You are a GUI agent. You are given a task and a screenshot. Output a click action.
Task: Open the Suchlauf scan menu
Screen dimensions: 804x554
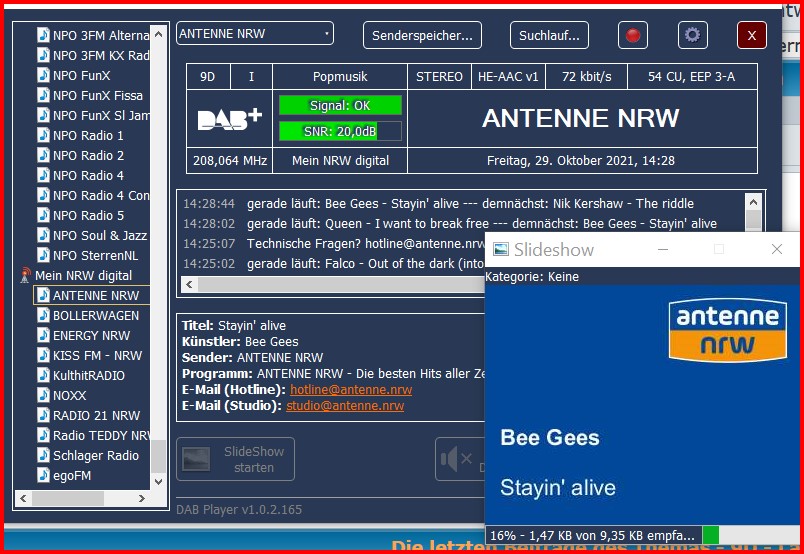[549, 35]
